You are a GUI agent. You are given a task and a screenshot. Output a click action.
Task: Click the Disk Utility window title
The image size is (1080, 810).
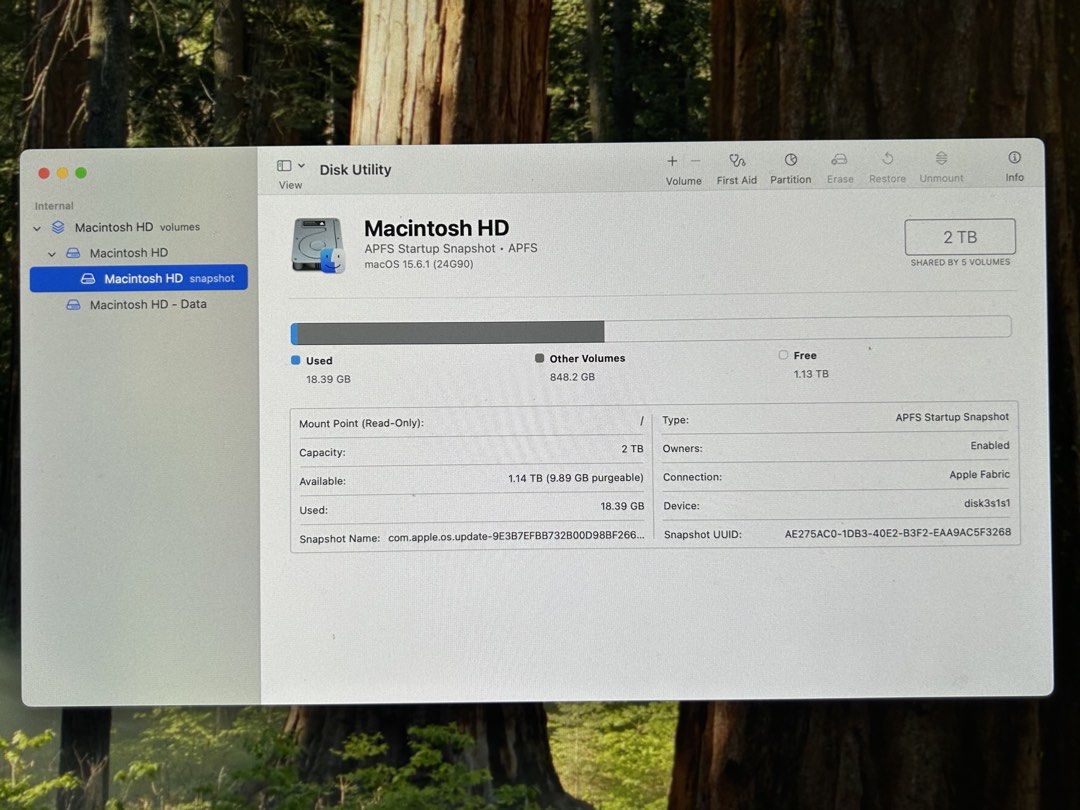pos(355,169)
